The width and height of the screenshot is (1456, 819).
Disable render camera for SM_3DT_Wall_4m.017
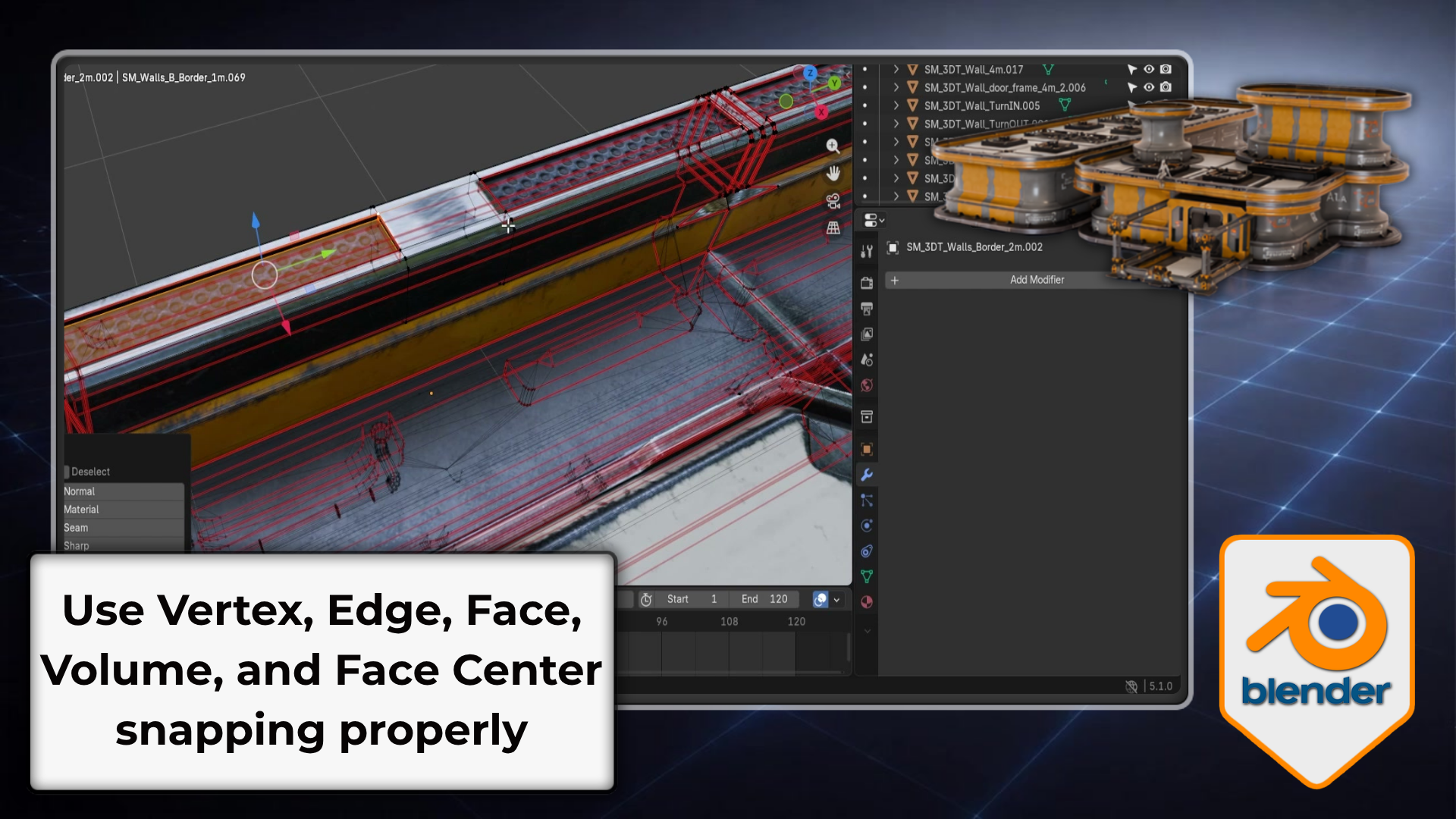(1166, 69)
